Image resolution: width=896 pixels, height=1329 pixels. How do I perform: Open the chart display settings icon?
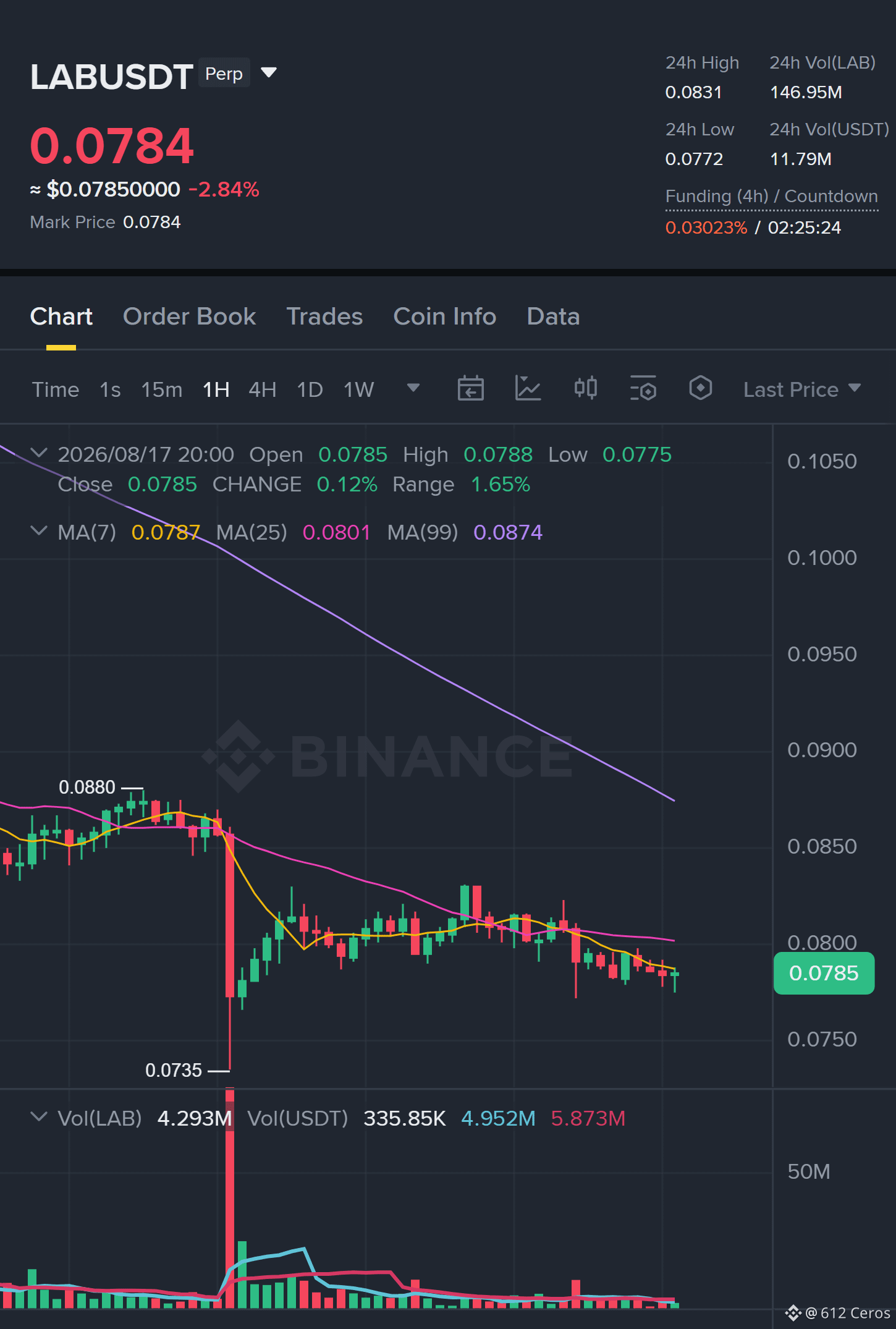pyautogui.click(x=643, y=389)
